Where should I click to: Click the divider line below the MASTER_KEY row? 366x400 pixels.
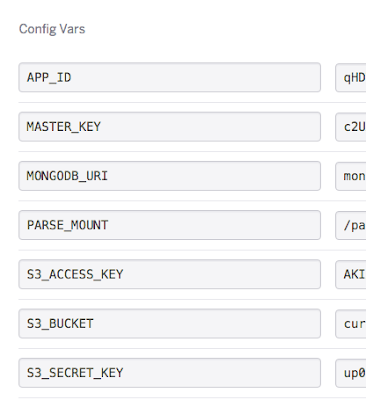[x=192, y=151]
